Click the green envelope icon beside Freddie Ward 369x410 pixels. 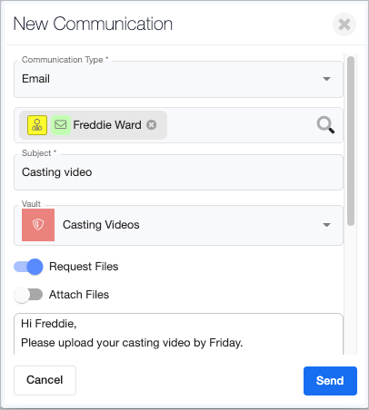tap(61, 125)
